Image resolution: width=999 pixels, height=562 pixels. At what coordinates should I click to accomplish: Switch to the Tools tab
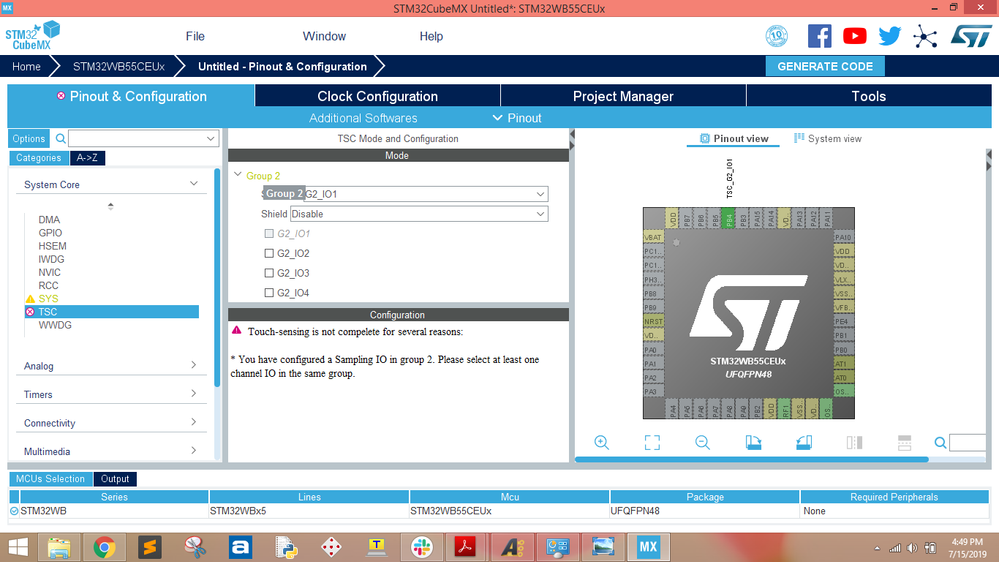coord(869,96)
